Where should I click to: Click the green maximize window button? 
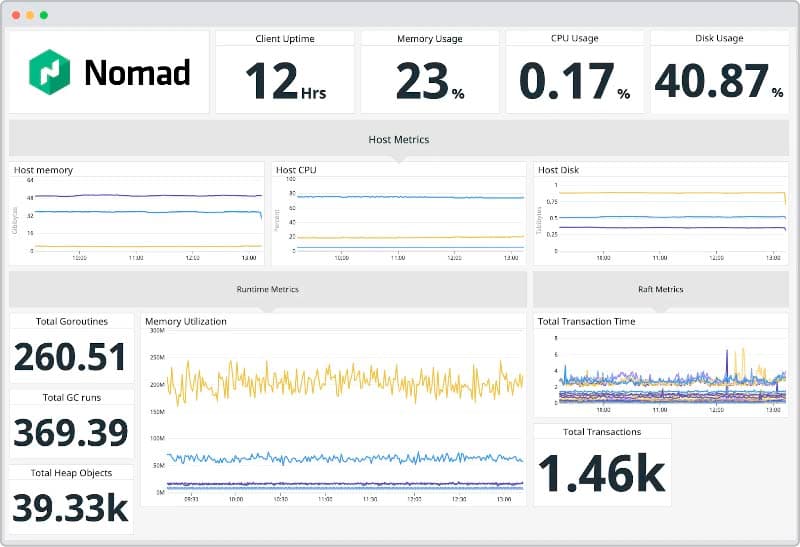44,15
